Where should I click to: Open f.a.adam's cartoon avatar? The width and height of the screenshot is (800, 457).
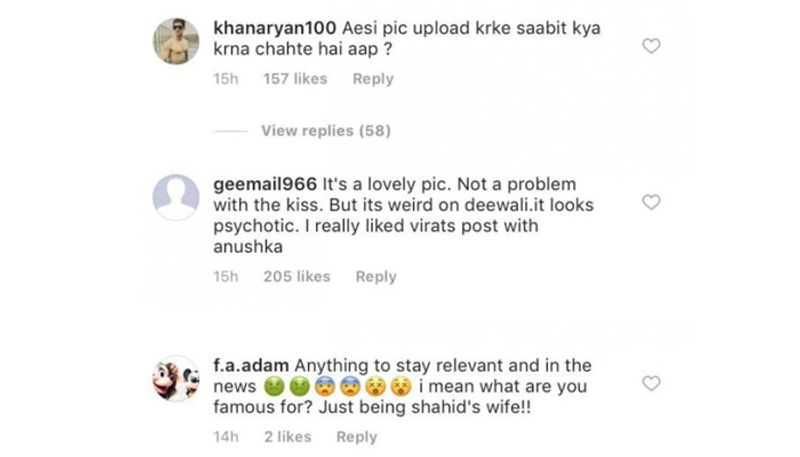(x=176, y=378)
